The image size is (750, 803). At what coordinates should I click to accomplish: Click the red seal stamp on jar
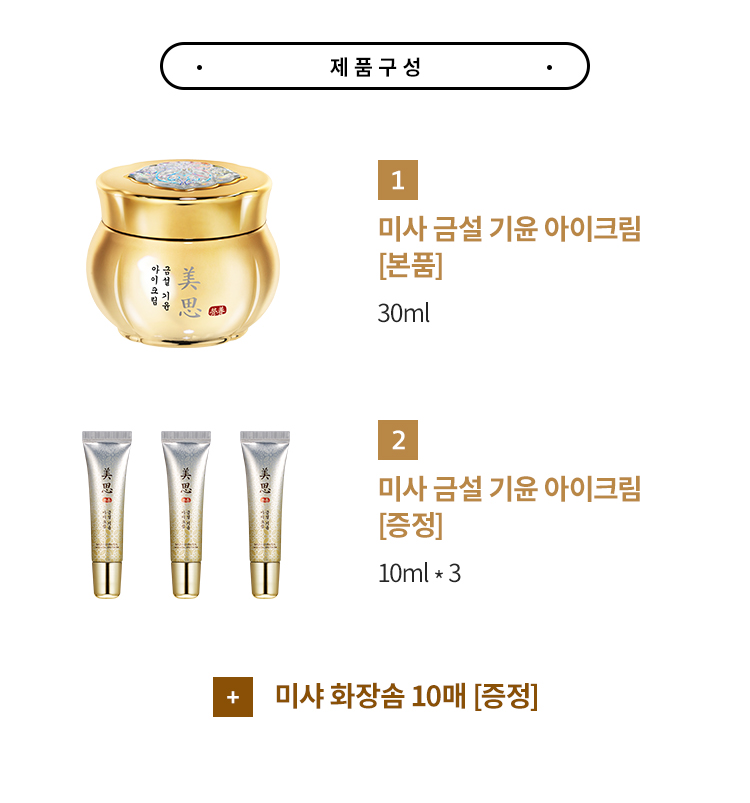click(x=217, y=311)
